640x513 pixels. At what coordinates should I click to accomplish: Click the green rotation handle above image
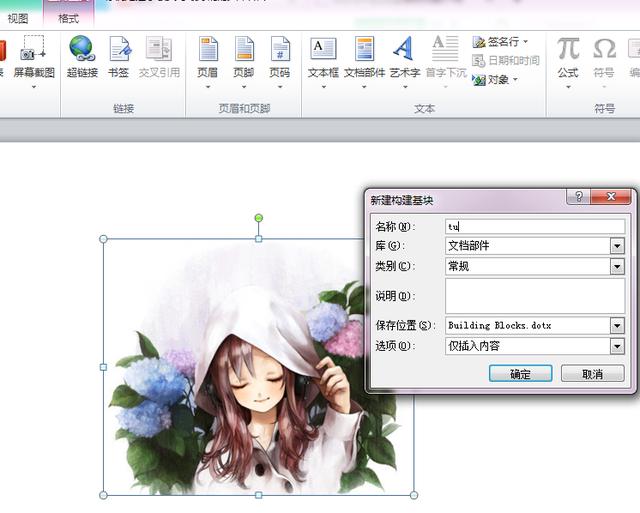(259, 218)
